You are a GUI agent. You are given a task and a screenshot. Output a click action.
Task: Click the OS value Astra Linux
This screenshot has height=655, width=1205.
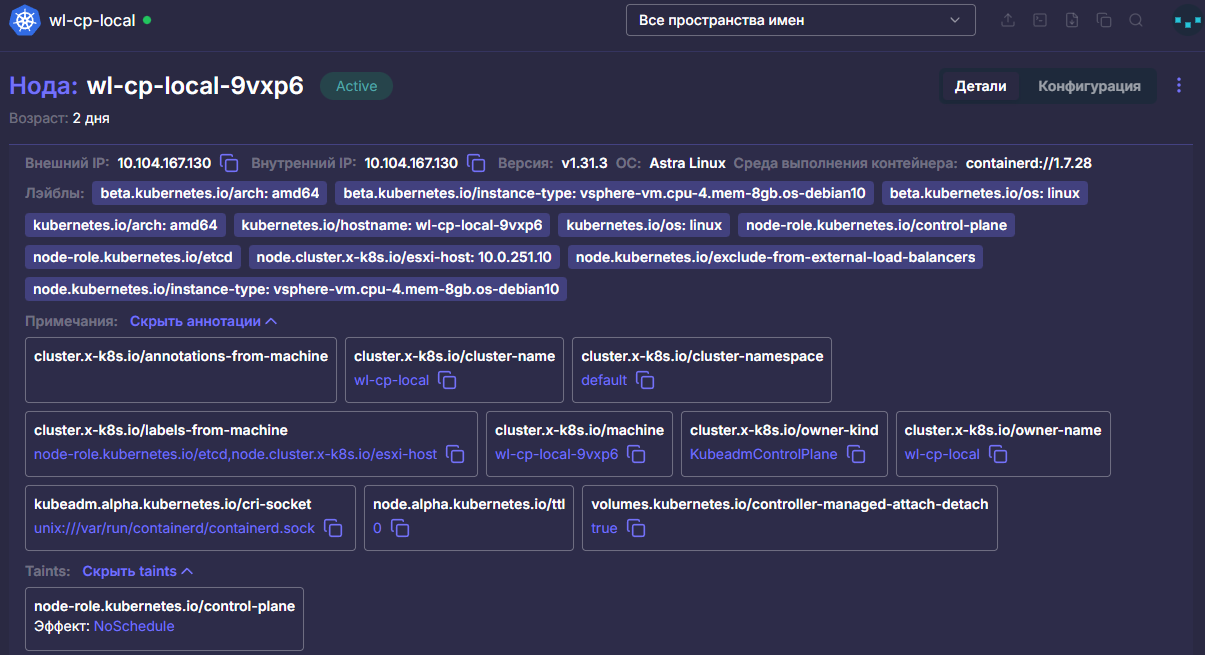[687, 163]
